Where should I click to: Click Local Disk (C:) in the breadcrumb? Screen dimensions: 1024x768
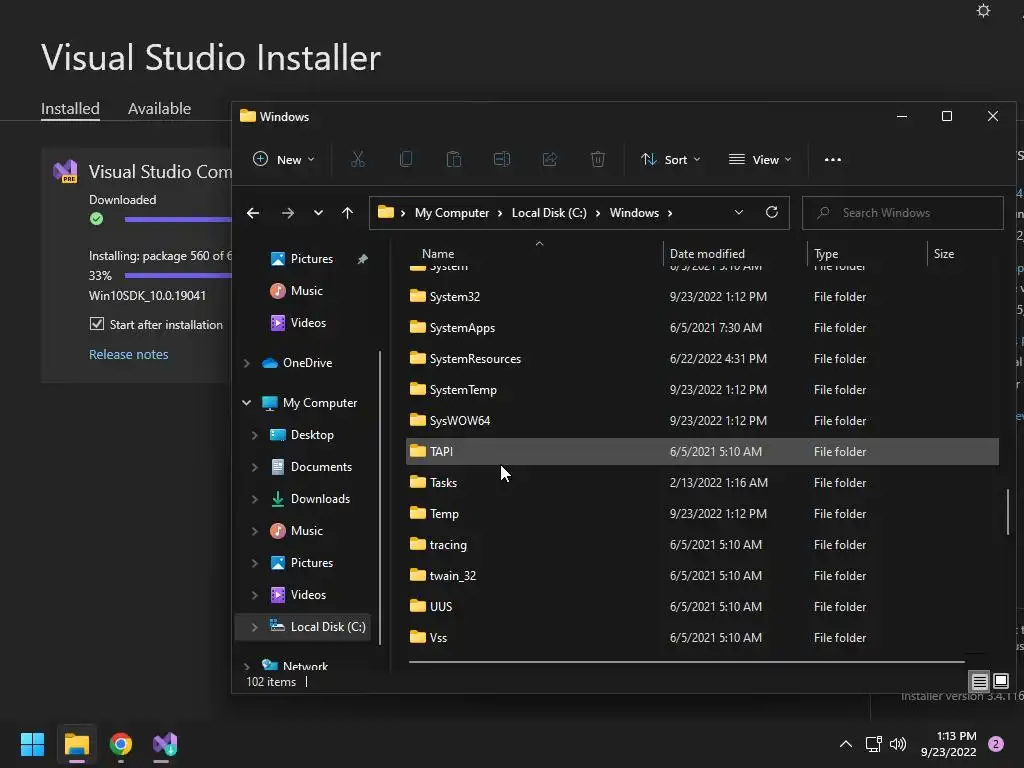pyautogui.click(x=549, y=213)
